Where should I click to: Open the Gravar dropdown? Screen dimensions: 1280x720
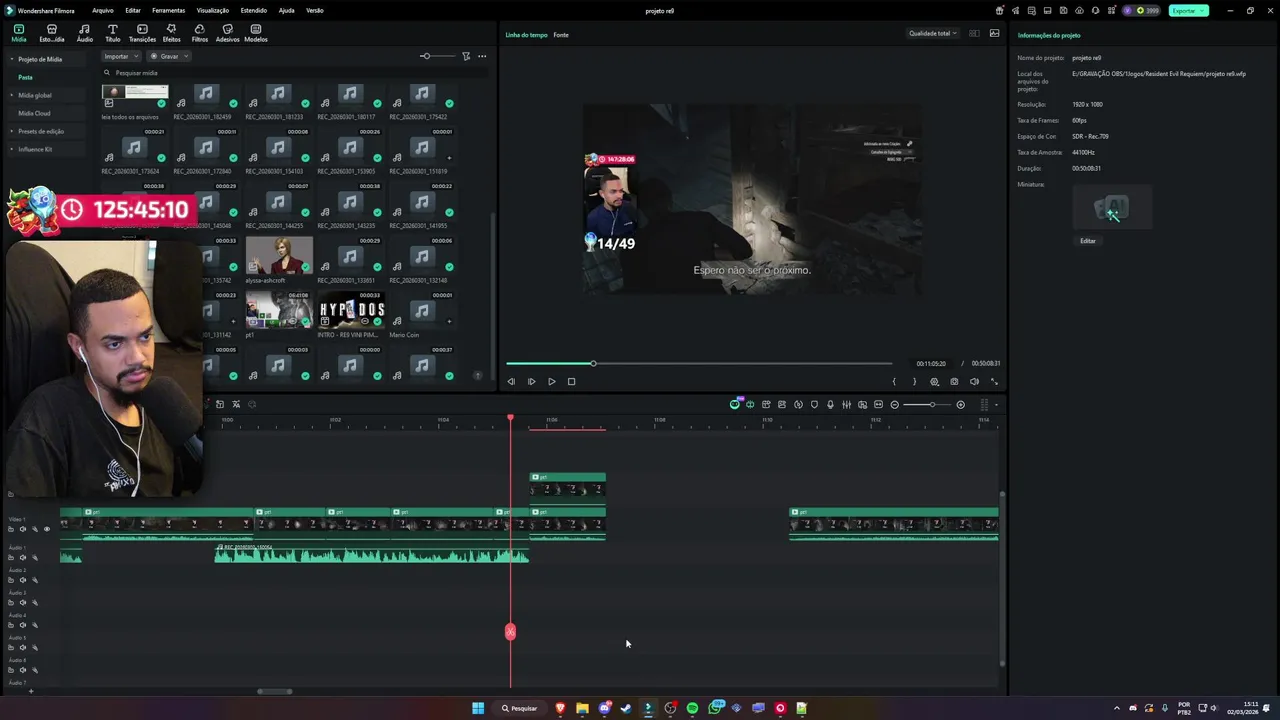169,56
